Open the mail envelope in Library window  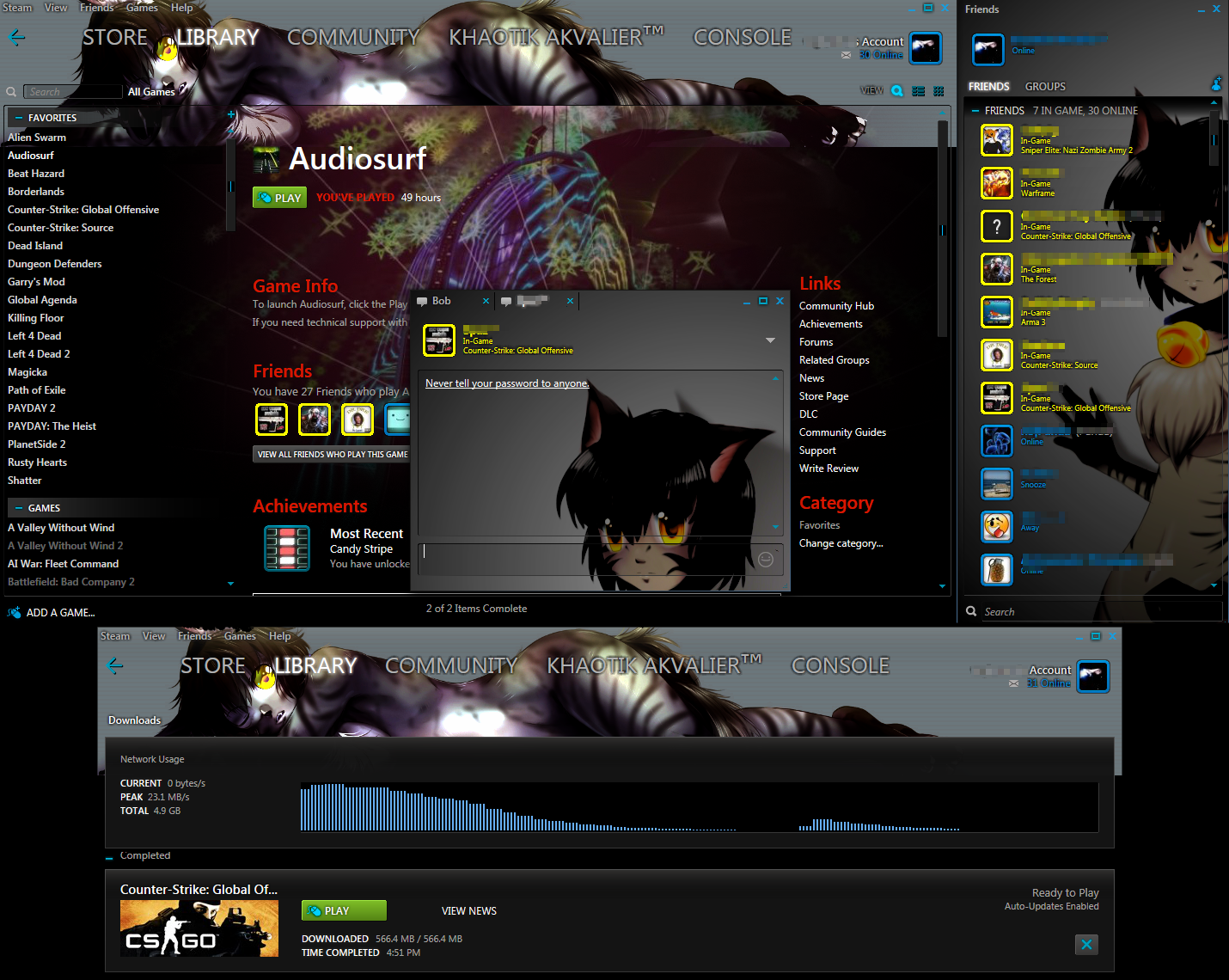(846, 55)
